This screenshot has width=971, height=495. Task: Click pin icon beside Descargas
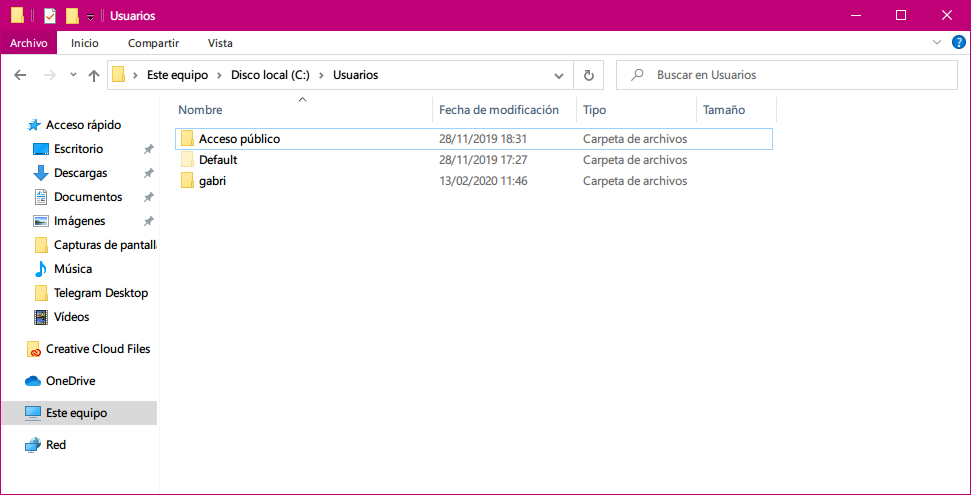148,173
